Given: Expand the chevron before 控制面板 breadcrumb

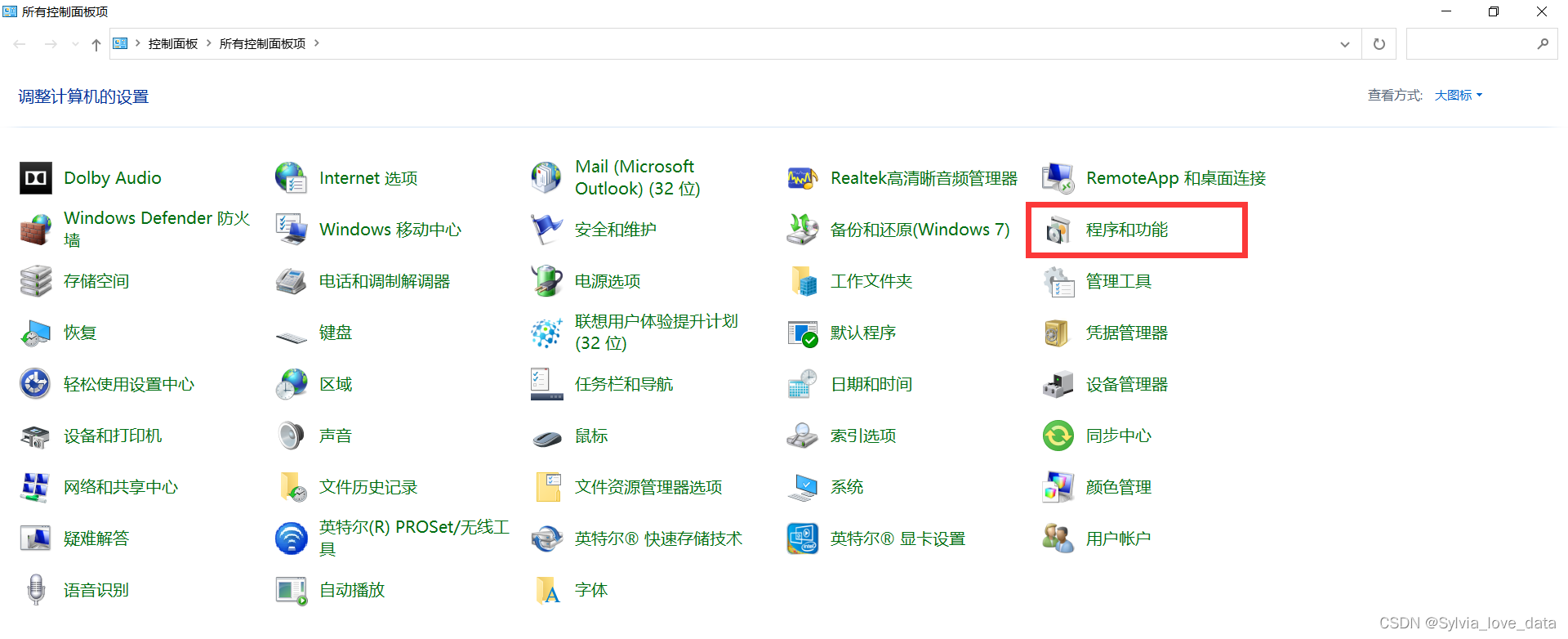Looking at the screenshot, I should (x=138, y=43).
